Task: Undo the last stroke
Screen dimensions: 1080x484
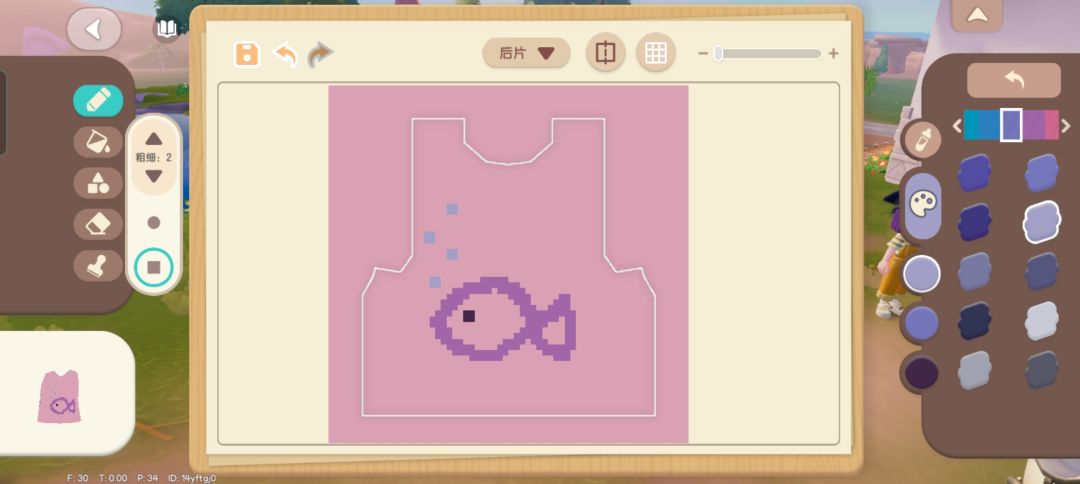Action: click(x=286, y=54)
